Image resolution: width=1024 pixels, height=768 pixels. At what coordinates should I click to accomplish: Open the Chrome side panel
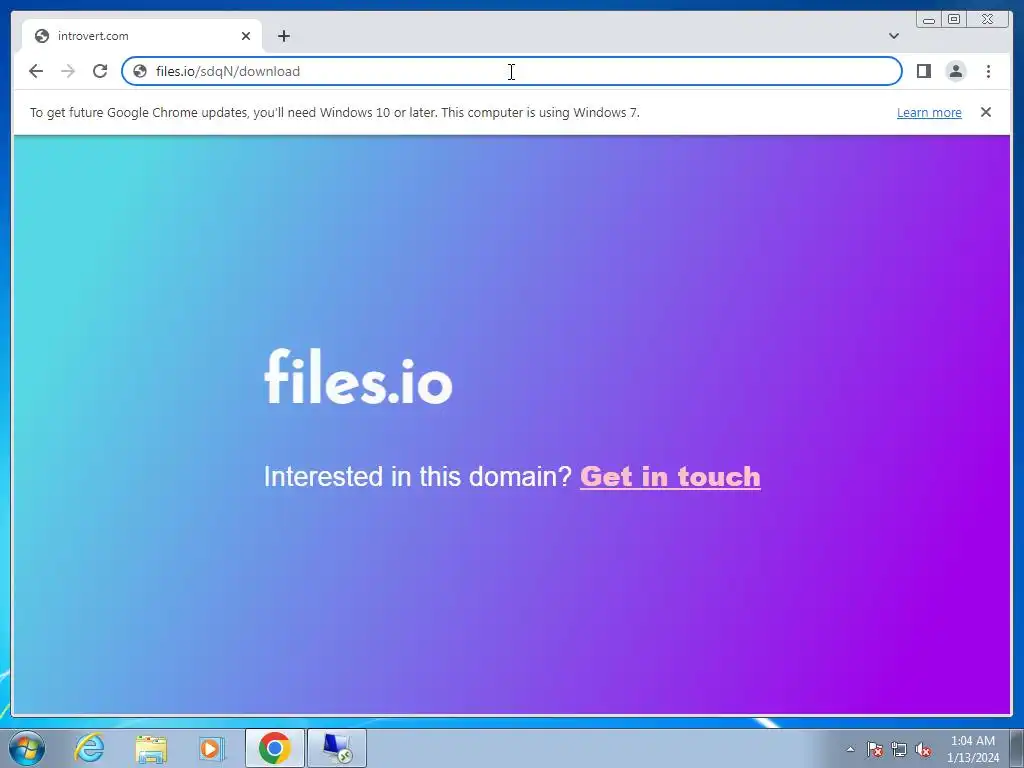pyautogui.click(x=923, y=71)
